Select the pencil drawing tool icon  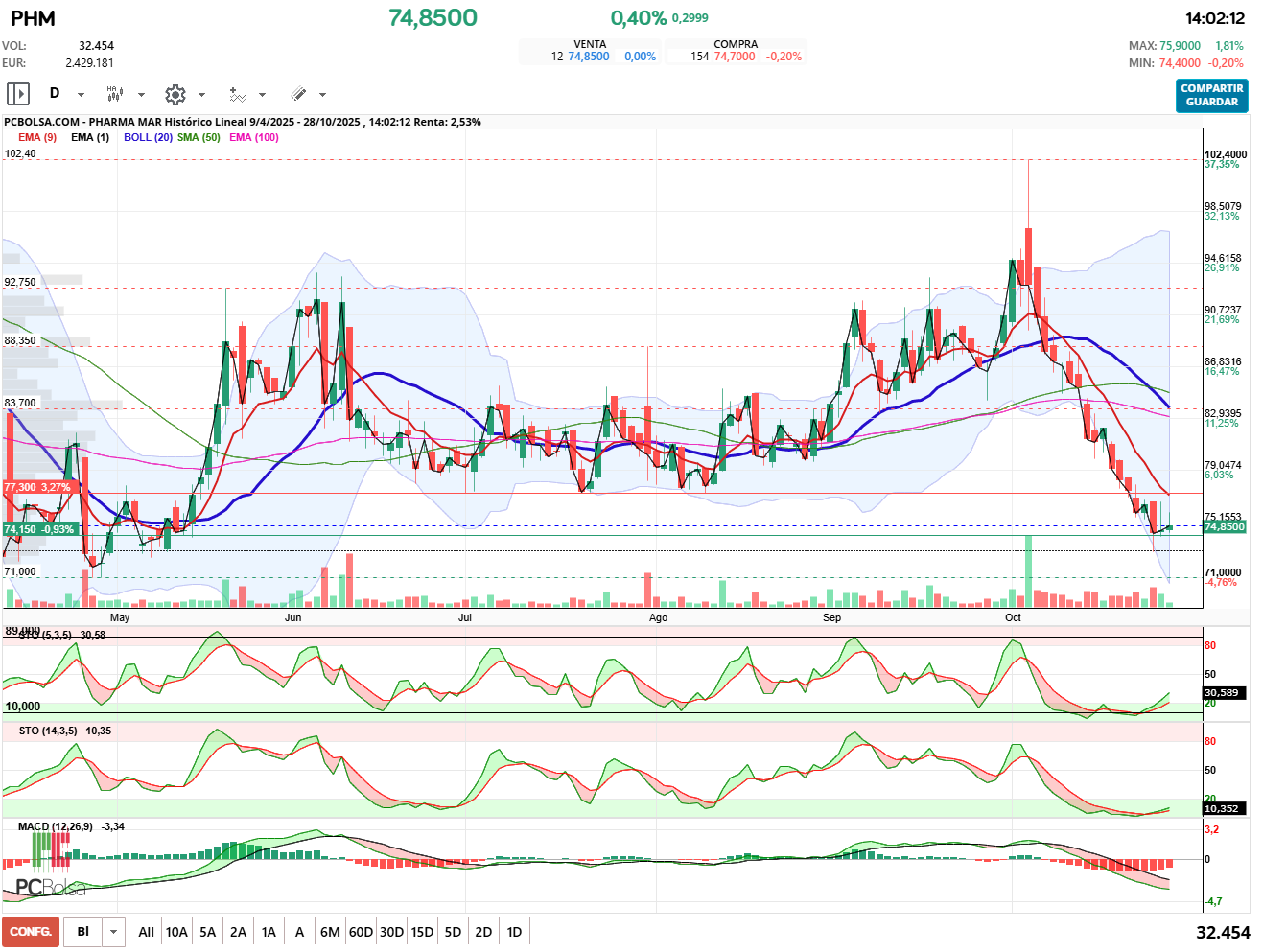pyautogui.click(x=298, y=94)
